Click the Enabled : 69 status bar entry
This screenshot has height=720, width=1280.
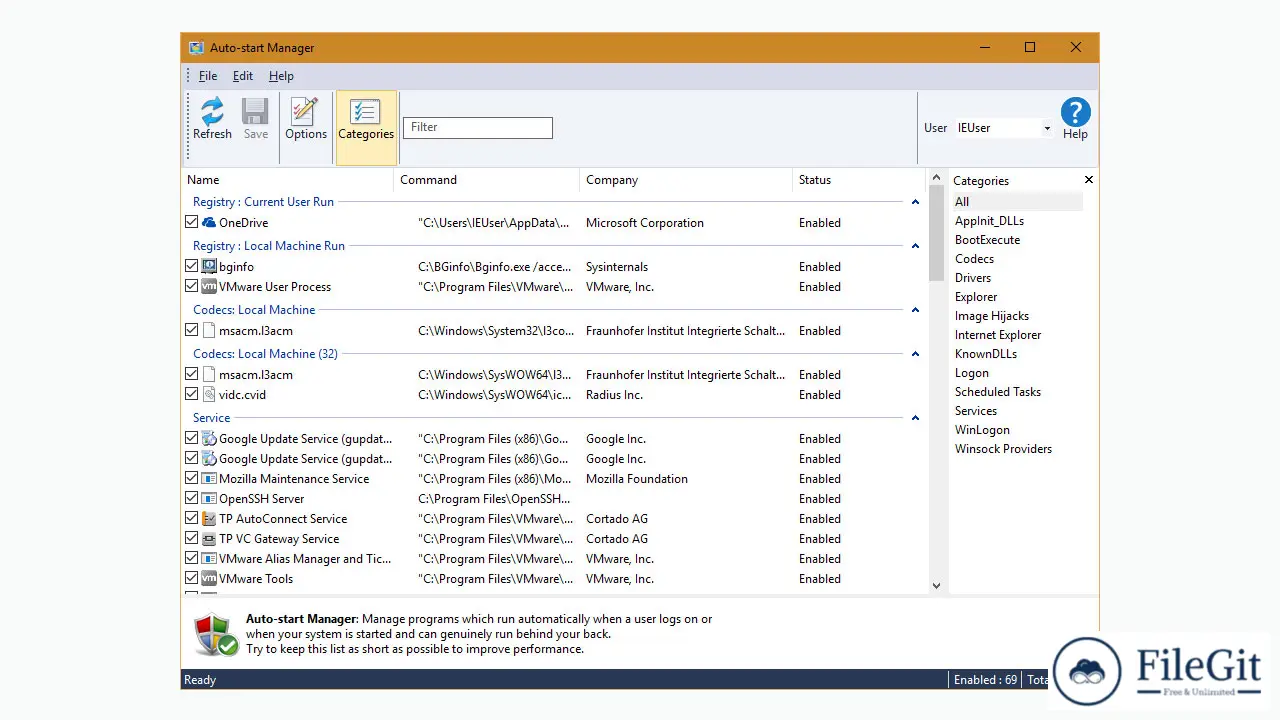tap(985, 680)
